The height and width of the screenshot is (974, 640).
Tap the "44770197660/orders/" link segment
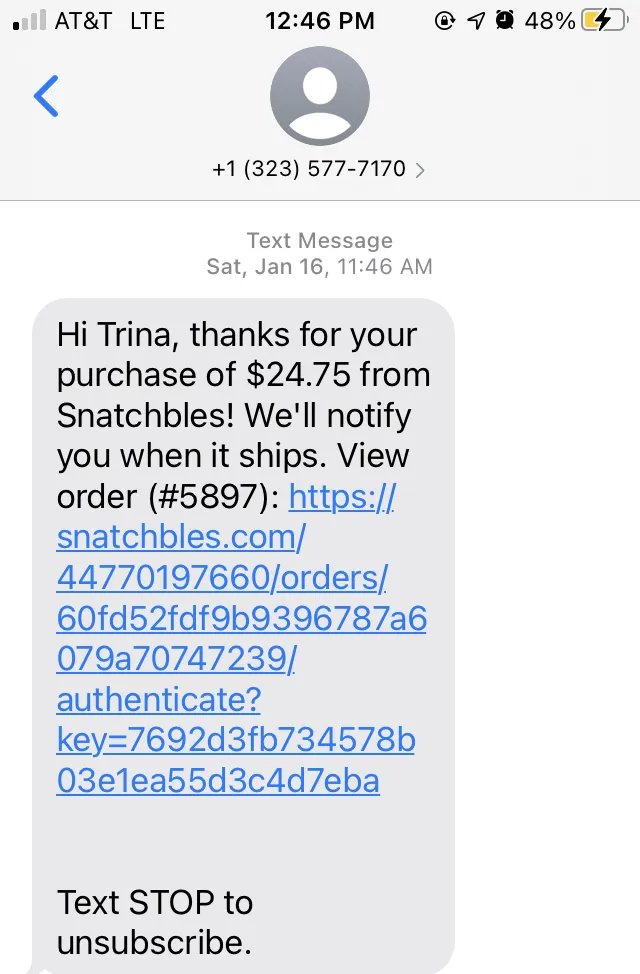(222, 578)
